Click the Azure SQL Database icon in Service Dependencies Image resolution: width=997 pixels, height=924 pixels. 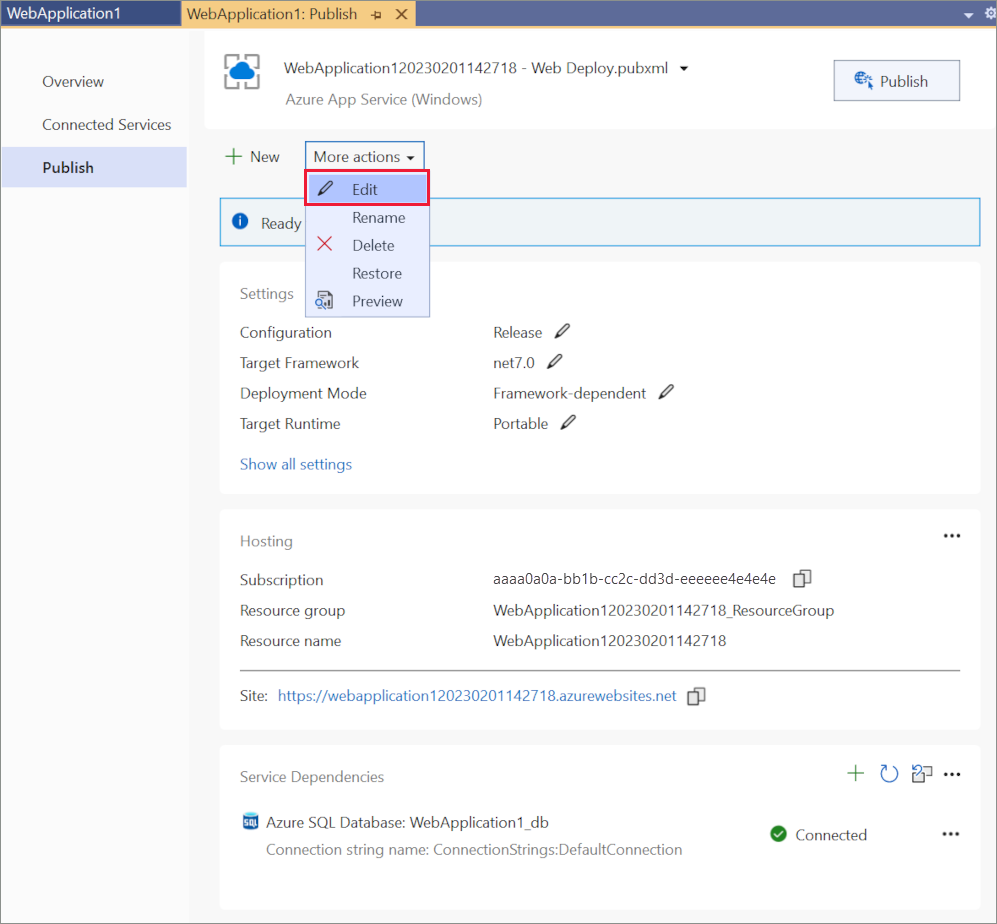pyautogui.click(x=250, y=821)
